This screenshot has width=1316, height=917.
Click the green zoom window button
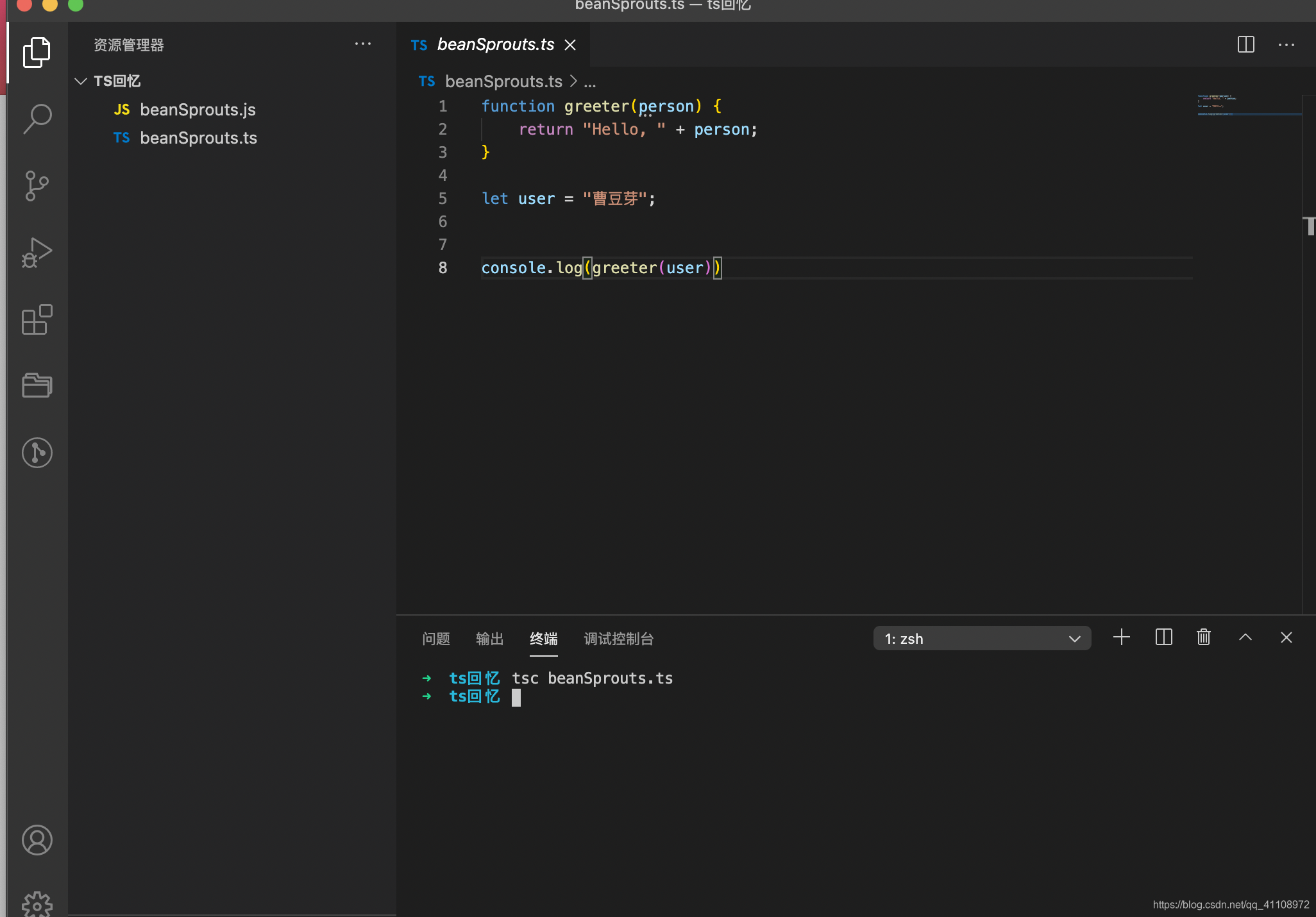76,4
